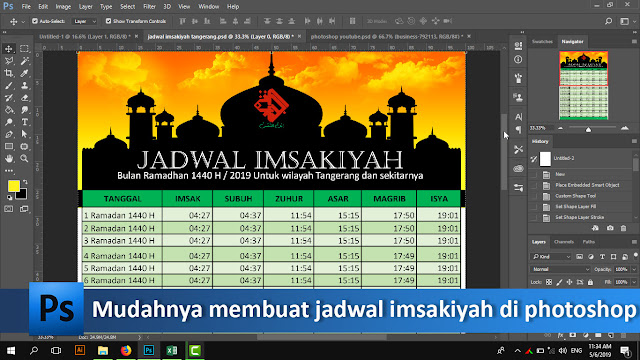Click the yellow foreground color swatch
Screen dimensions: 640x360
pyautogui.click(x=13, y=186)
